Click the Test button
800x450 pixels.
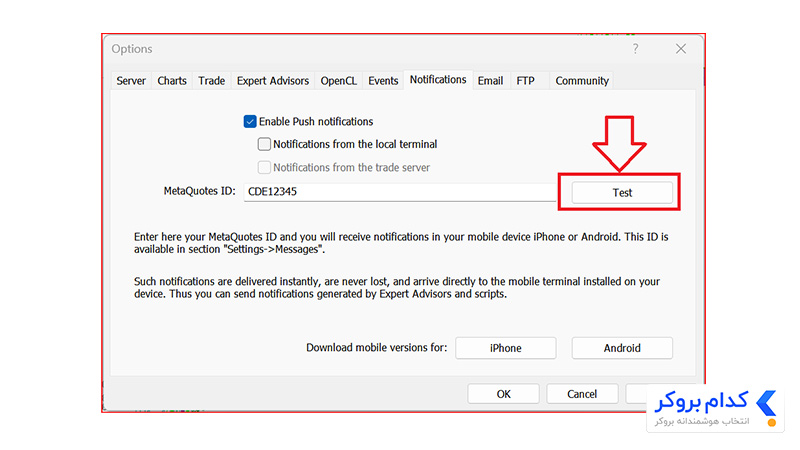(x=622, y=192)
